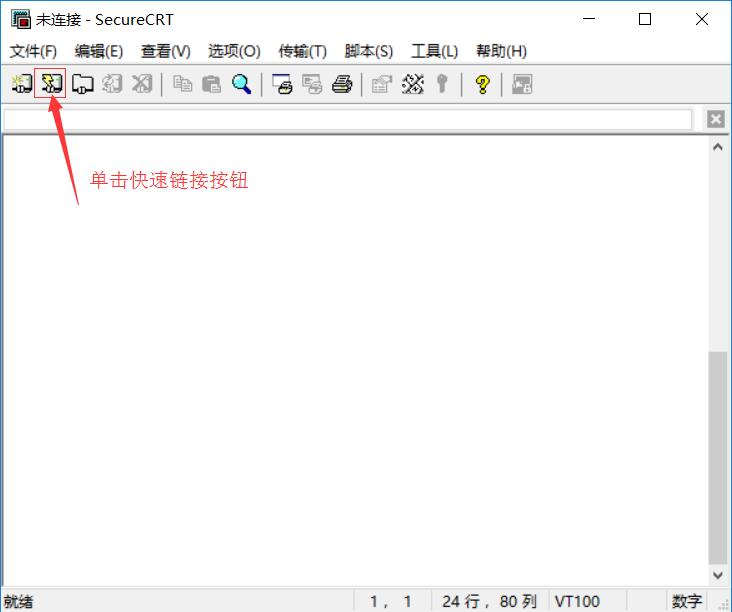Click the Disconnect session toolbar icon
732x612 pixels.
coord(142,84)
